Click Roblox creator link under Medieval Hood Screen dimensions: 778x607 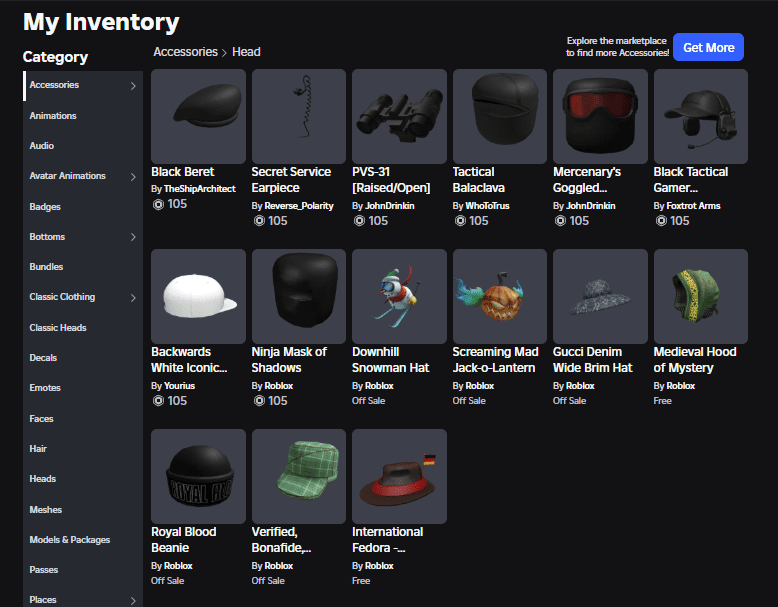[680, 386]
